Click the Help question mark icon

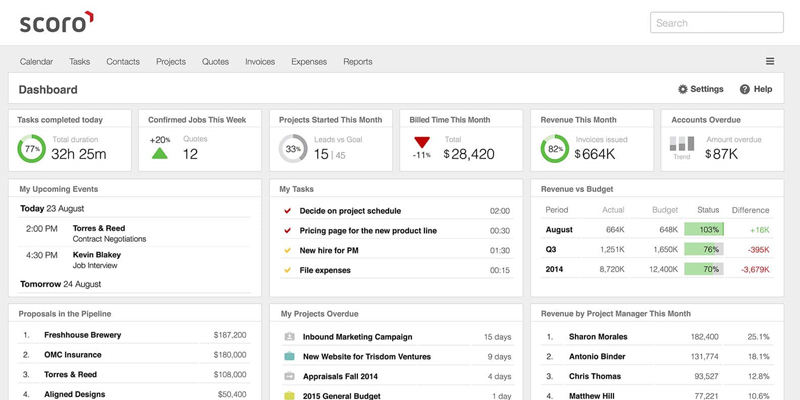point(745,89)
